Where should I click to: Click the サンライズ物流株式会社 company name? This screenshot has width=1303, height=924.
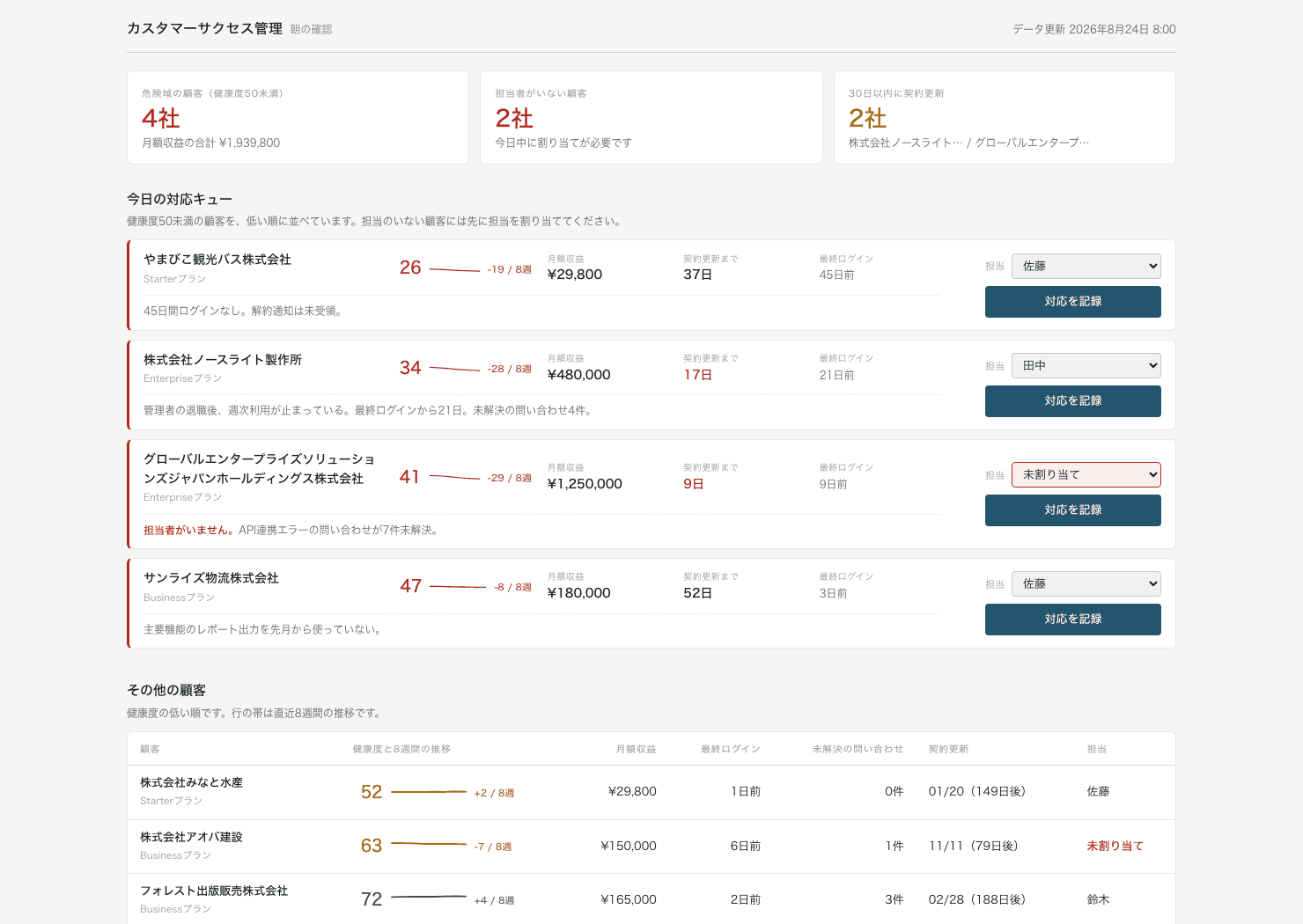[x=211, y=578]
